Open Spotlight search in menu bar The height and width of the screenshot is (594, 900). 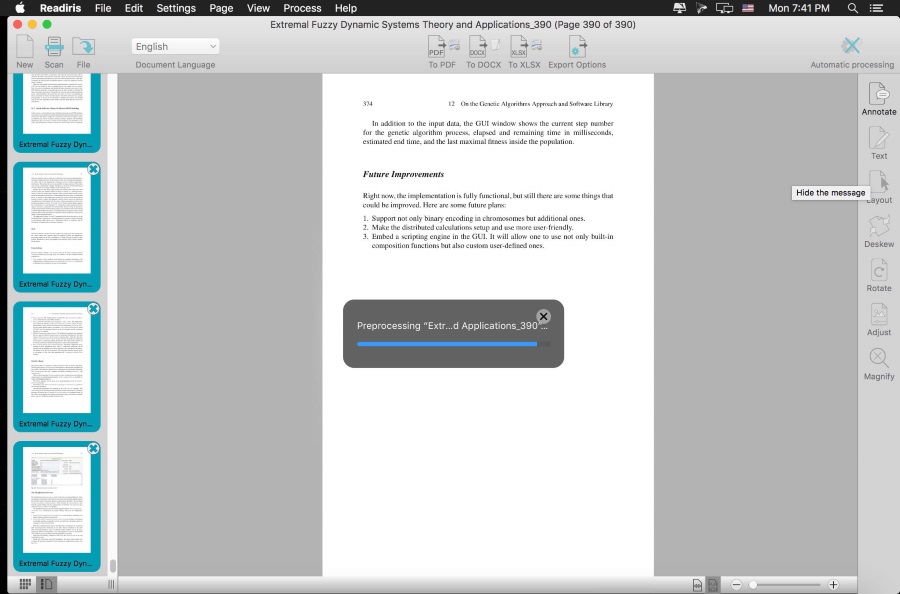tap(853, 8)
